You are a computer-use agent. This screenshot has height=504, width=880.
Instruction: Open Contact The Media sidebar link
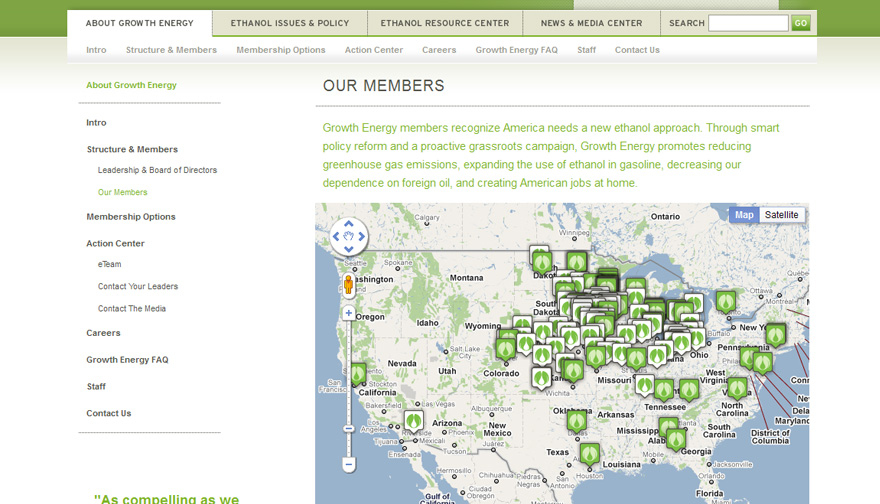point(132,309)
